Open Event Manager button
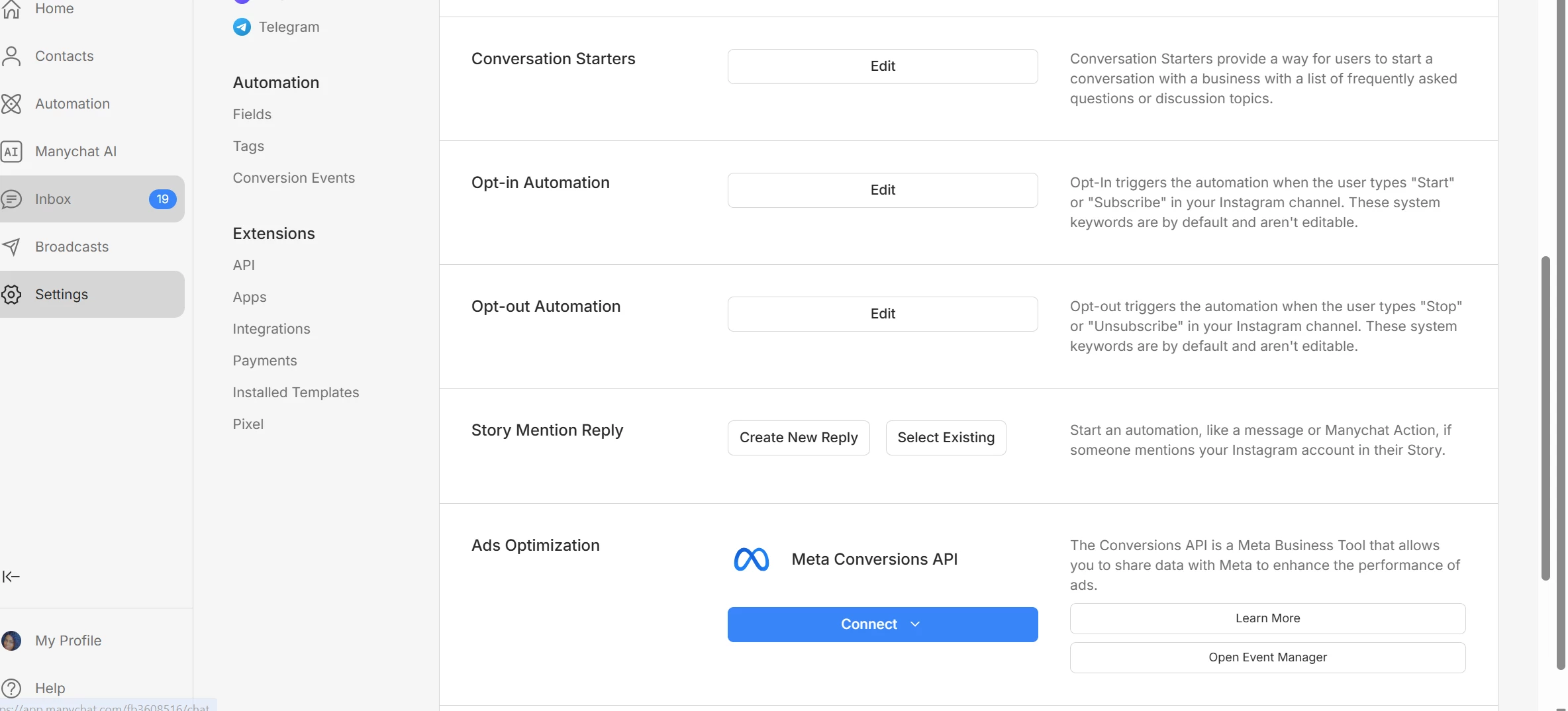The image size is (1568, 711). tap(1267, 657)
